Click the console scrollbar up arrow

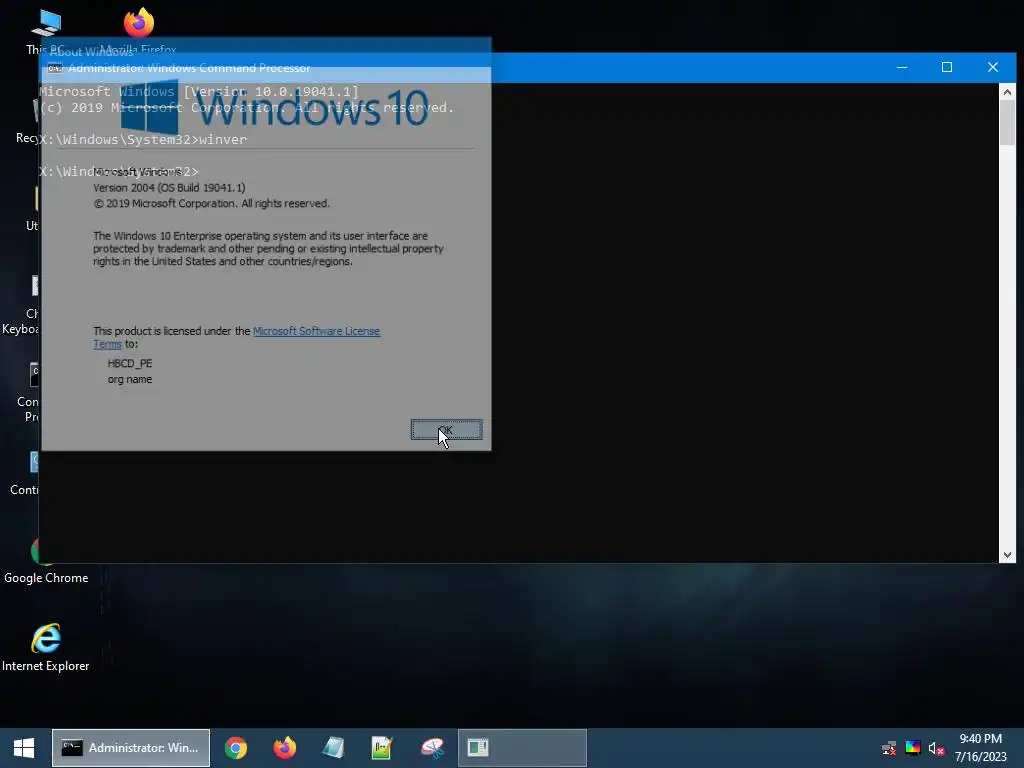click(x=1007, y=92)
